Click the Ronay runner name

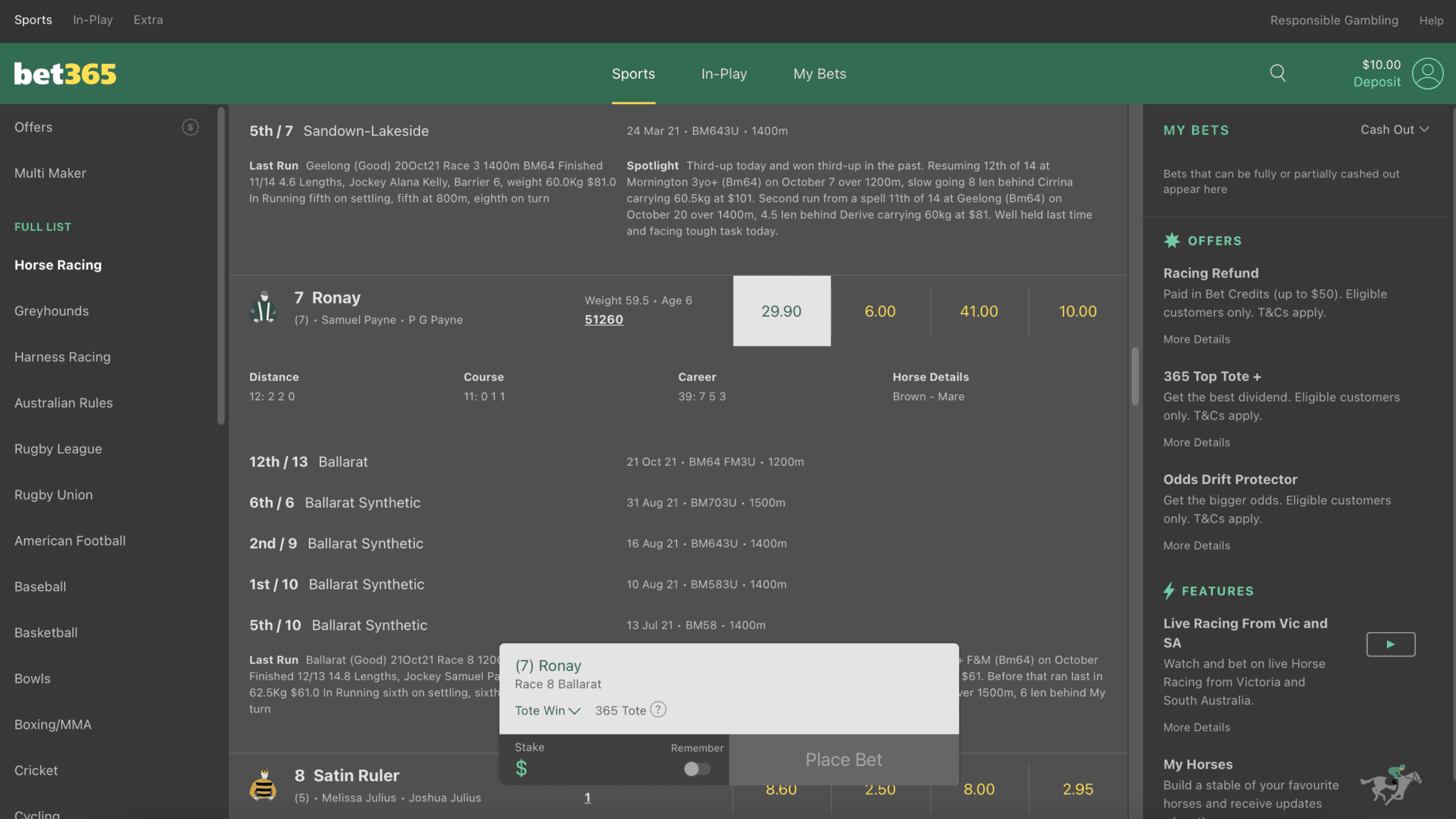tap(336, 298)
